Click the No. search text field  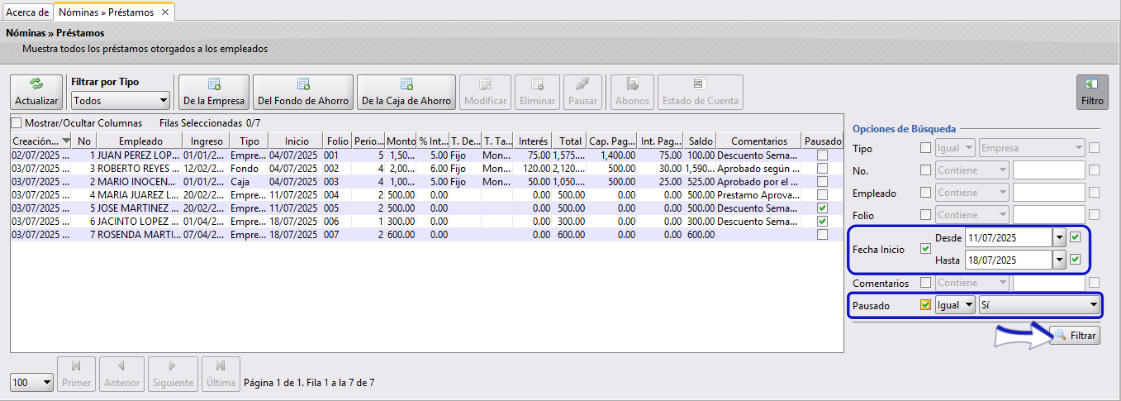tap(1049, 170)
